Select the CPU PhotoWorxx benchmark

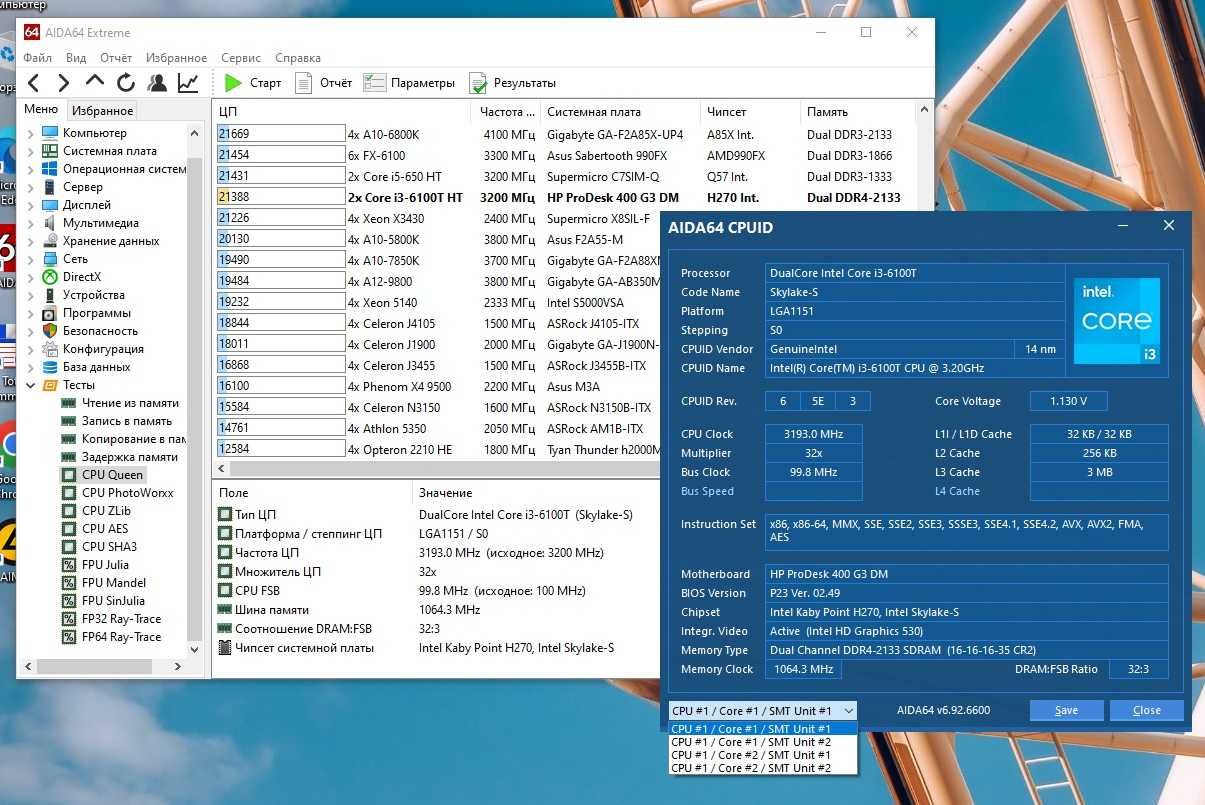pos(117,493)
